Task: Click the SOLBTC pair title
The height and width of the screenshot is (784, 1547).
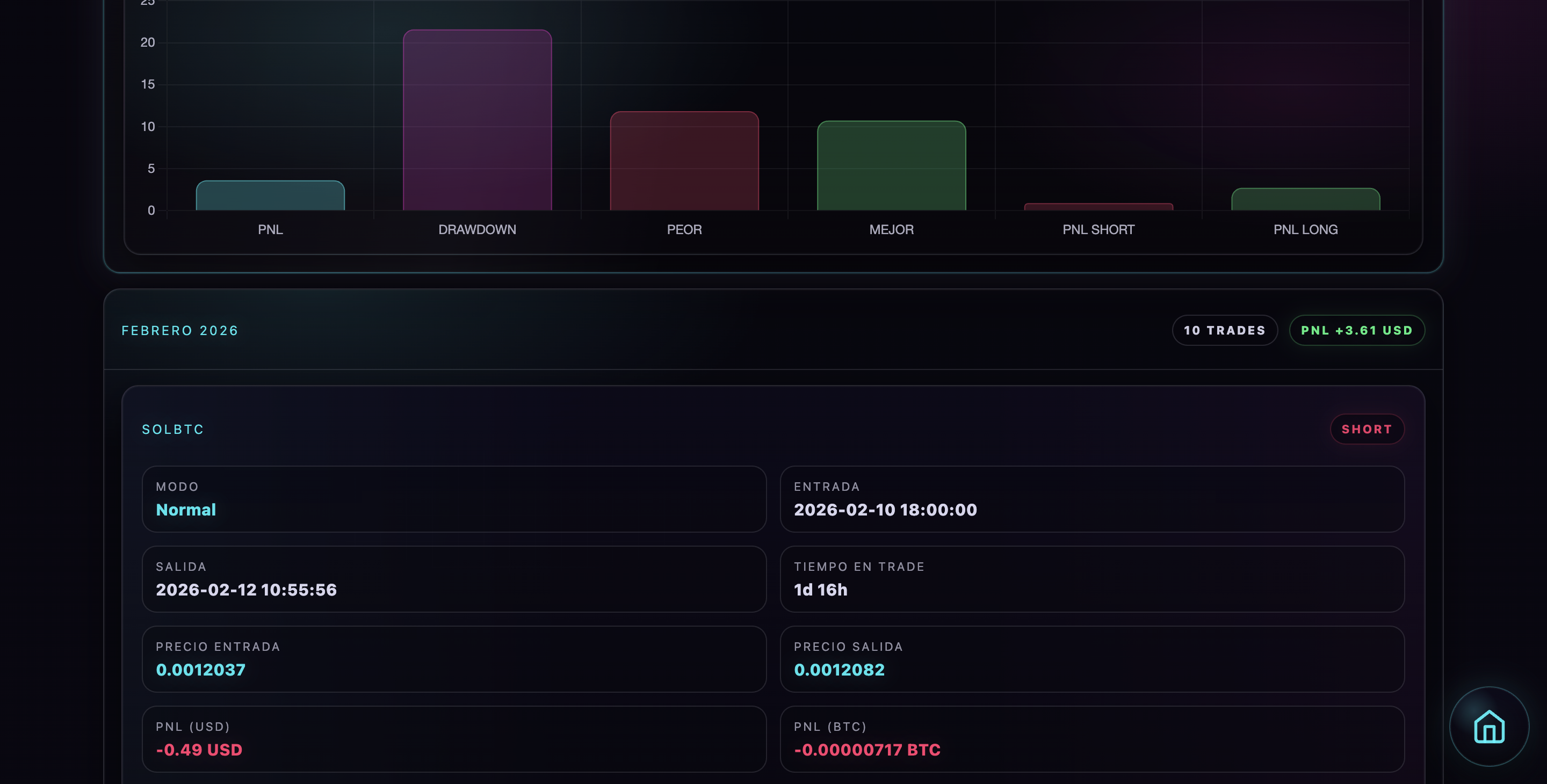Action: 173,429
